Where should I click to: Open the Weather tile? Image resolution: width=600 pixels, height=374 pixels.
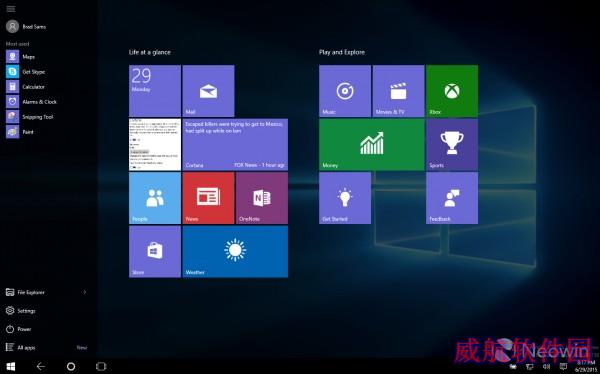235,252
